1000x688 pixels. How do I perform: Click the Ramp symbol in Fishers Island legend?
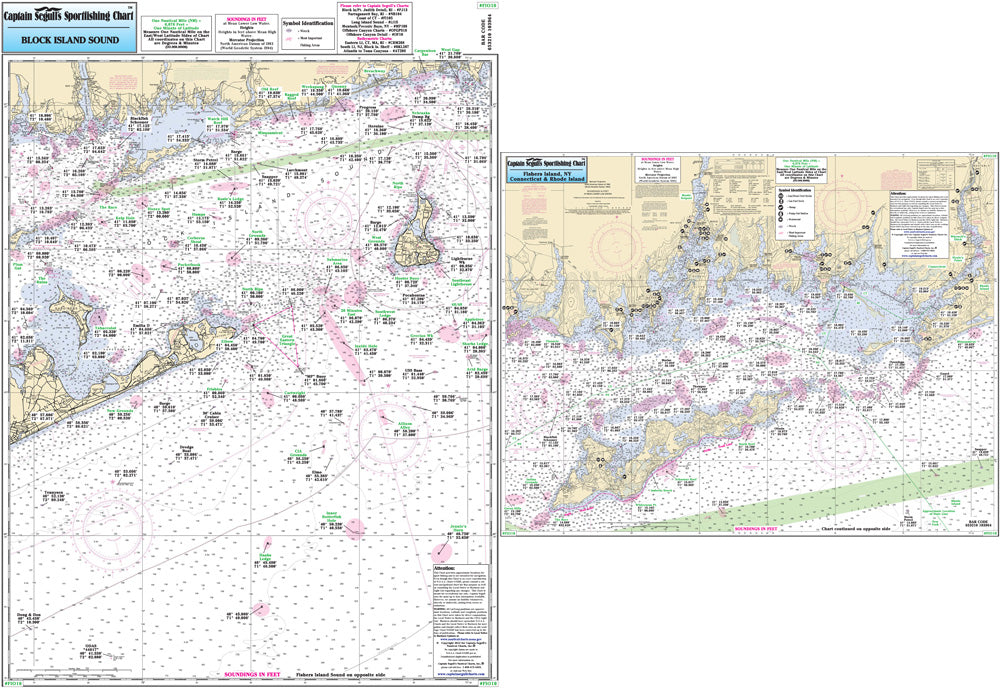[x=781, y=207]
